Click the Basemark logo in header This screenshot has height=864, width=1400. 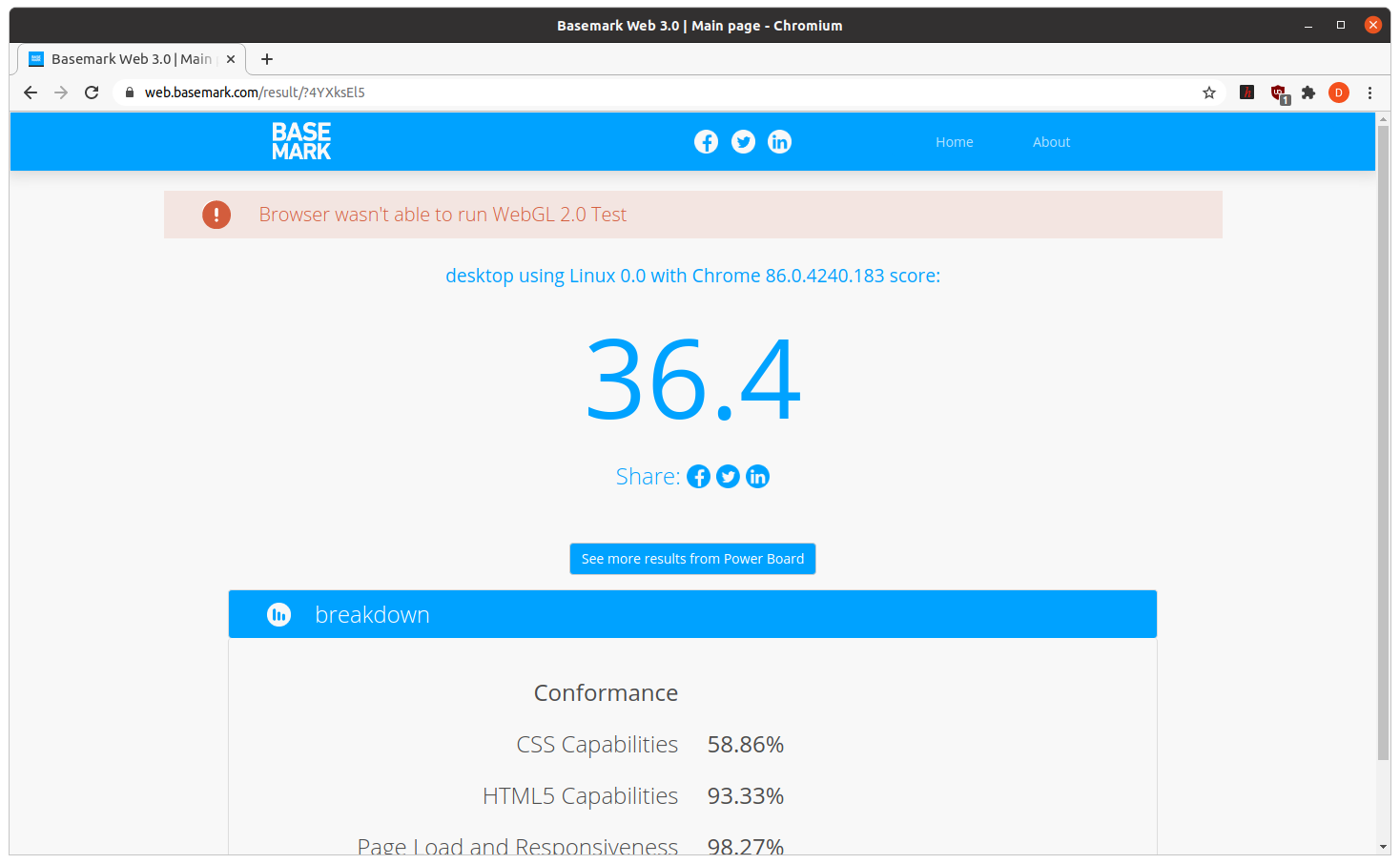coord(301,141)
